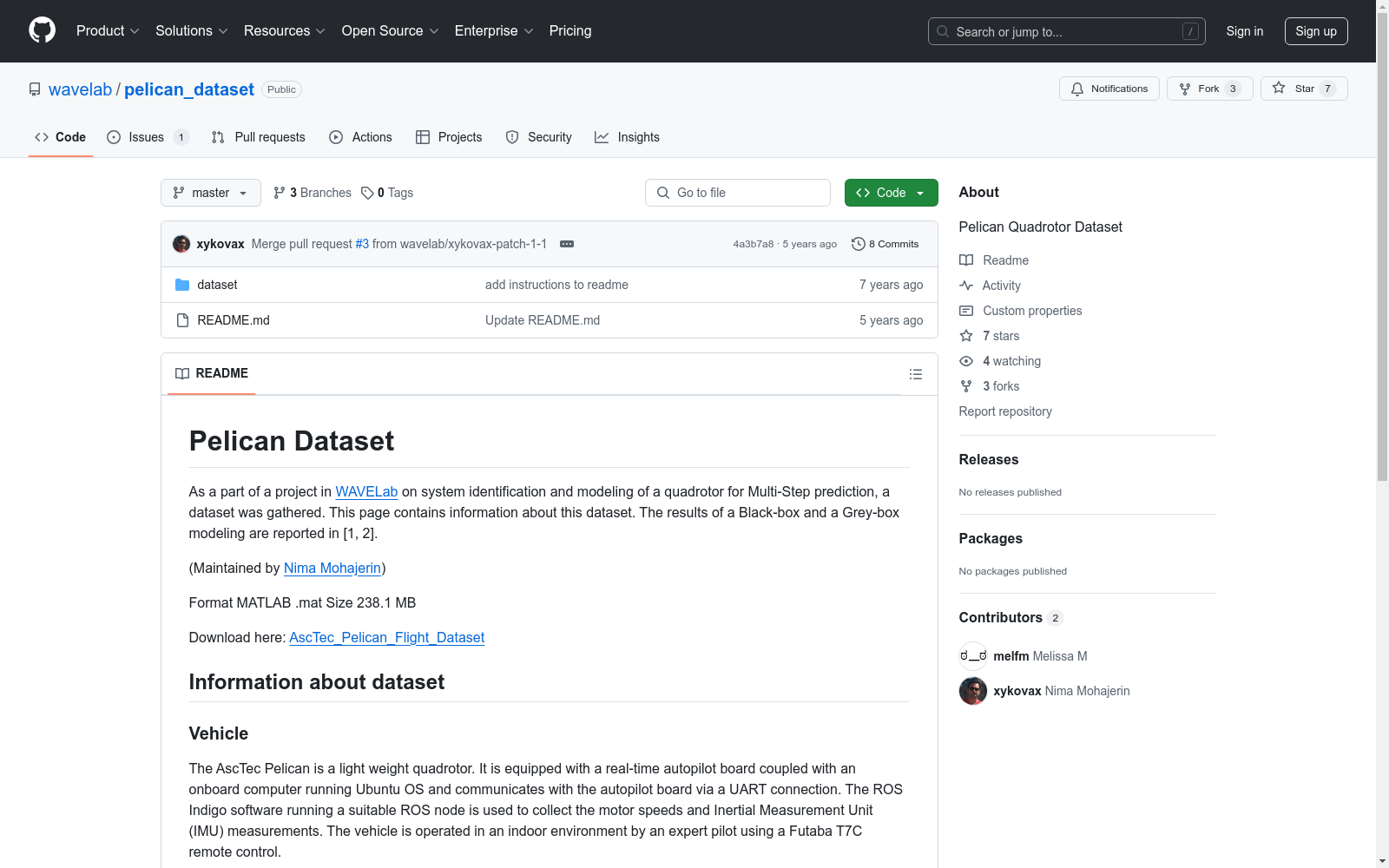Open the Pricing page link
The width and height of the screenshot is (1389, 868).
tap(570, 31)
